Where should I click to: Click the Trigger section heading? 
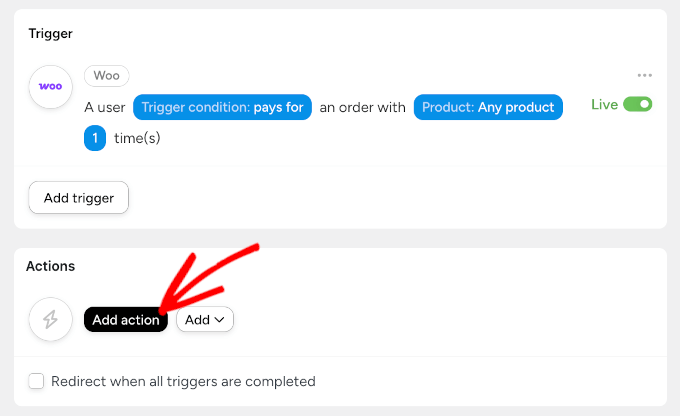[x=50, y=33]
